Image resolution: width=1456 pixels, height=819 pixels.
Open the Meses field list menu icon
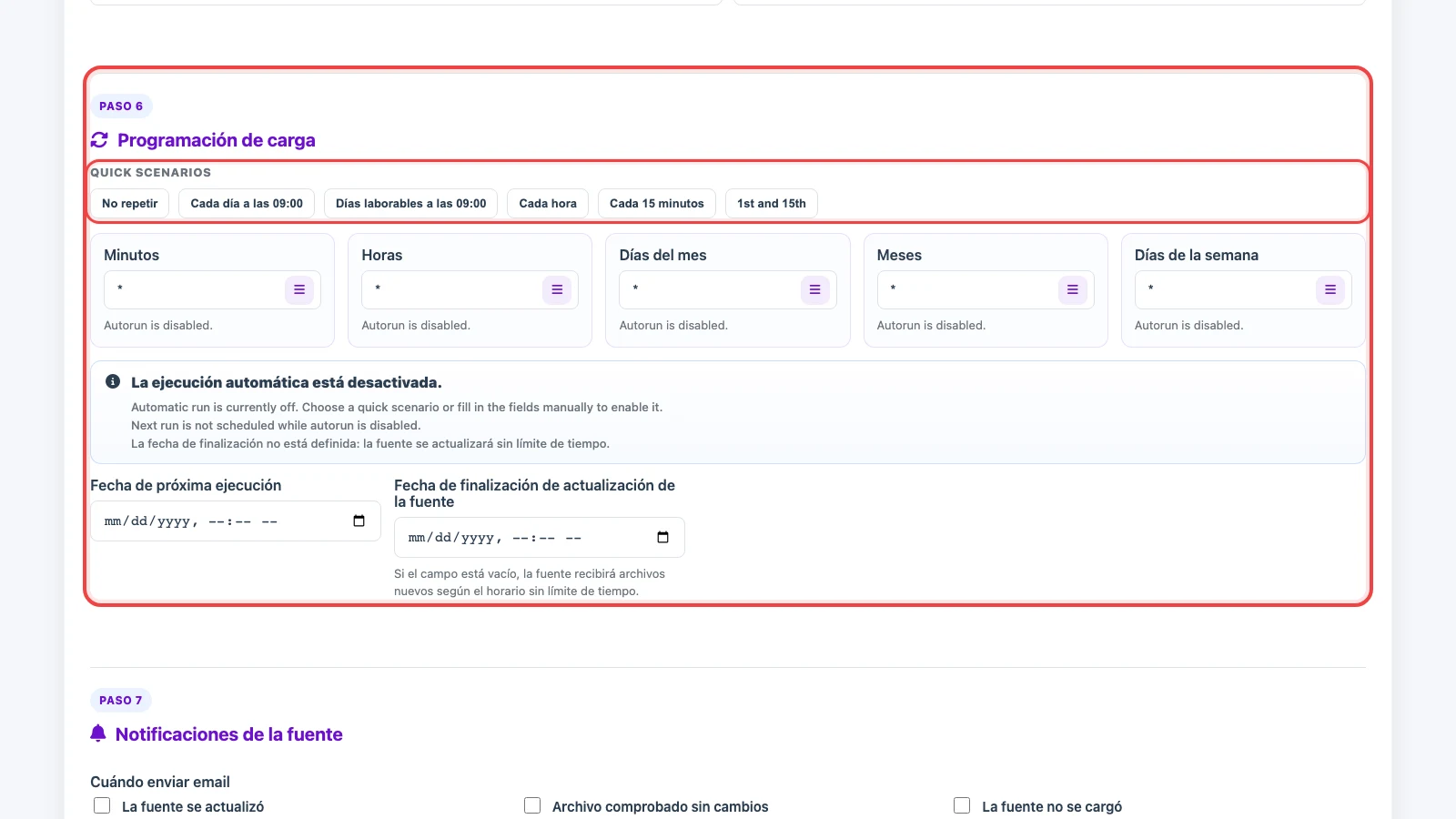pos(1072,289)
